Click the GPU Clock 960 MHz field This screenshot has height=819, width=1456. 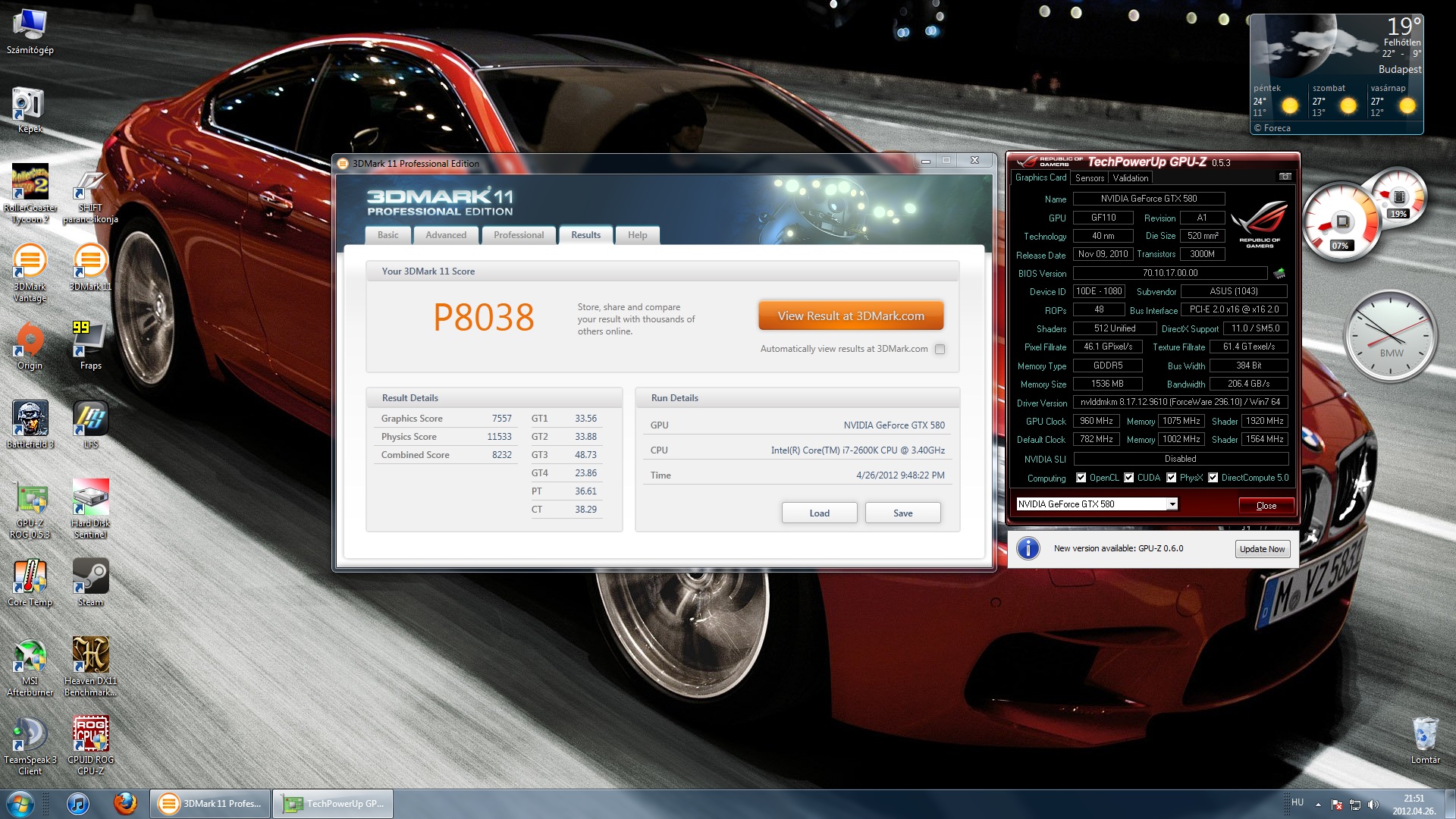coord(1096,421)
